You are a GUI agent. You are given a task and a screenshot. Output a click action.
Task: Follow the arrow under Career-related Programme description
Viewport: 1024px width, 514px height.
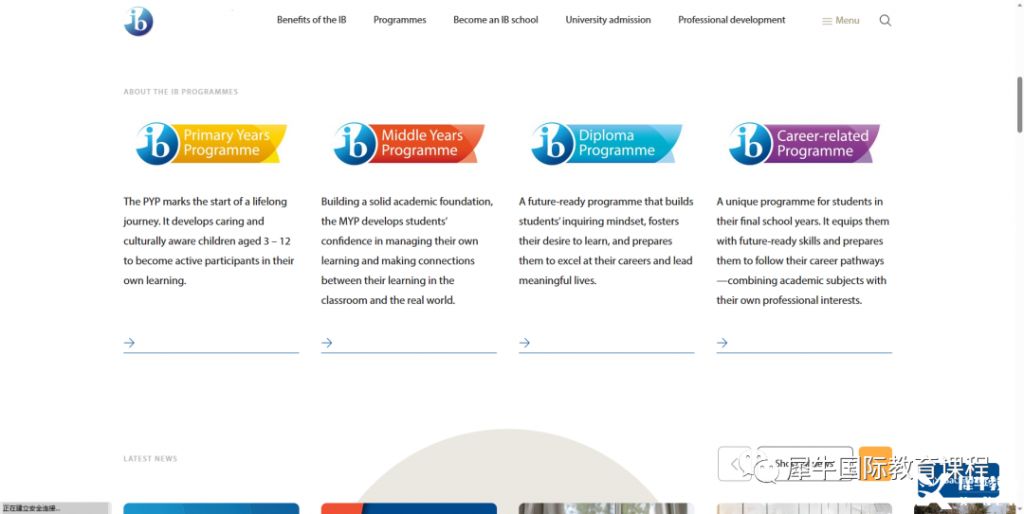[722, 343]
